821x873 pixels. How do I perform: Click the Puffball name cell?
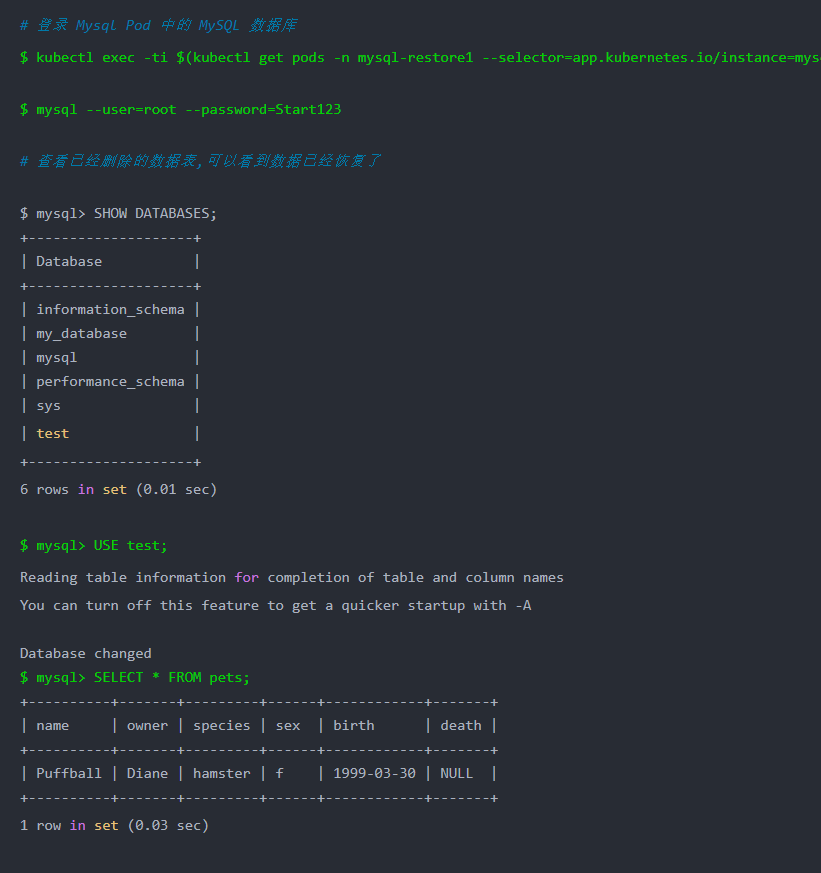pyautogui.click(x=69, y=773)
